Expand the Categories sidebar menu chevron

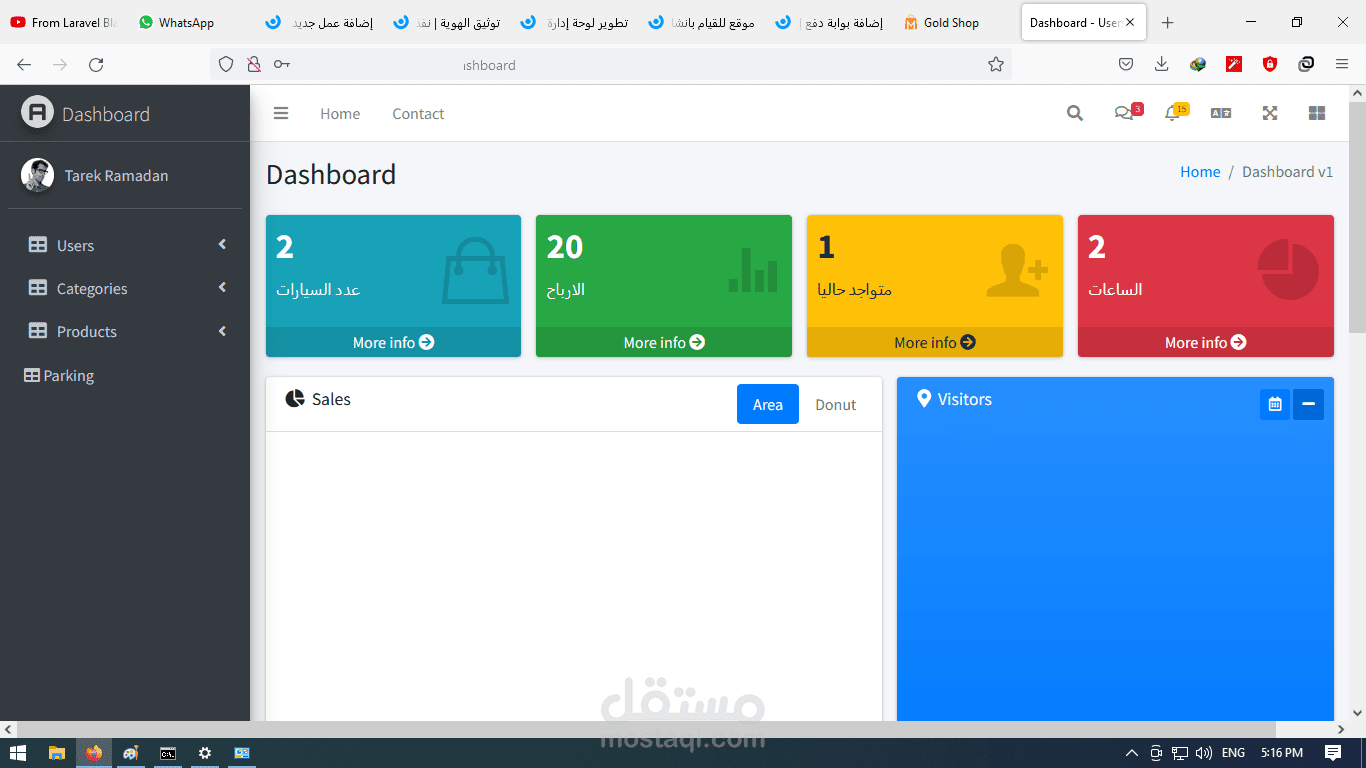222,288
